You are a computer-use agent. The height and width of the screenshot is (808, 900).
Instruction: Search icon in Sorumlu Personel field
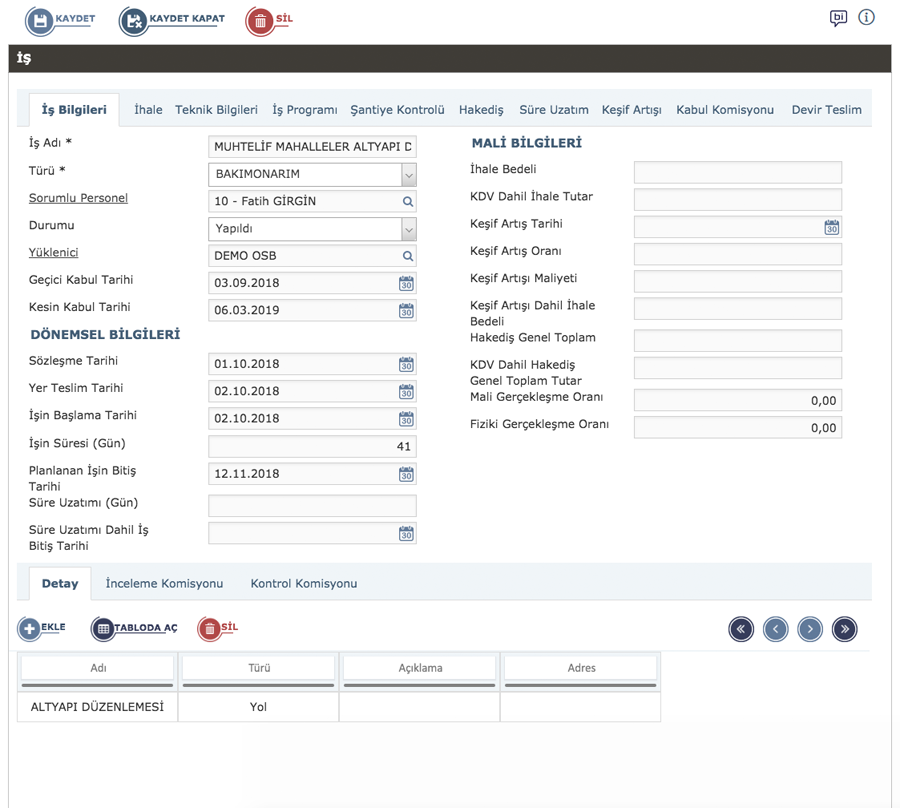(x=407, y=202)
